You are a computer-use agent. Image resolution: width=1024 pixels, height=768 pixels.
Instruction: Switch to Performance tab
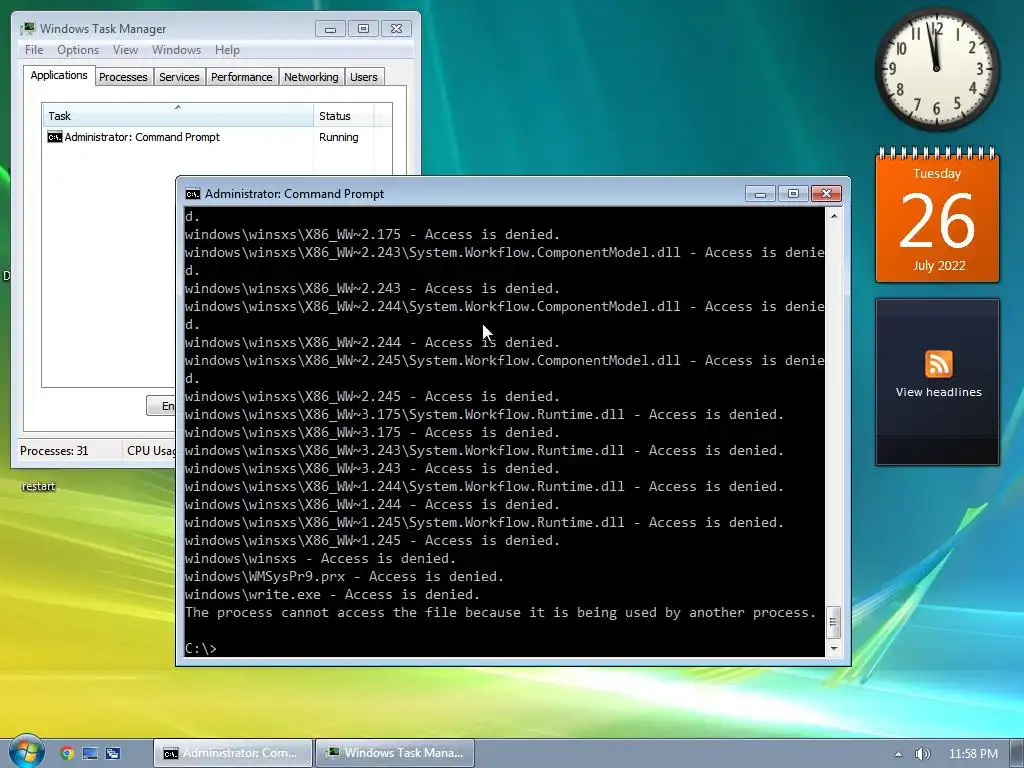(241, 77)
